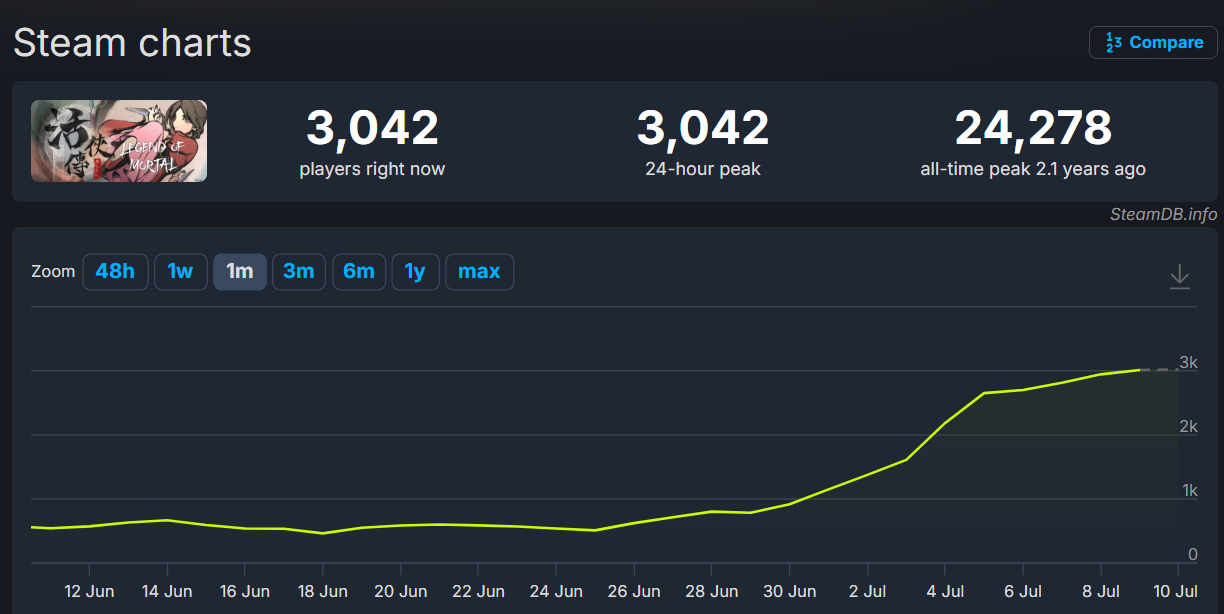Select the 3m zoom range

tap(299, 271)
